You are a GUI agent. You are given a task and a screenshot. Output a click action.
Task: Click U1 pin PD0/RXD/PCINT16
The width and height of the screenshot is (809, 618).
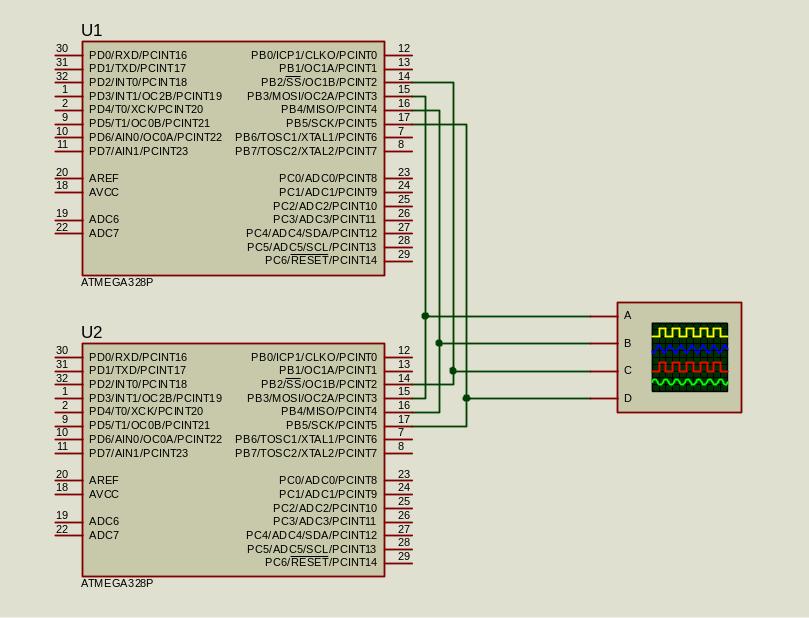tap(138, 55)
